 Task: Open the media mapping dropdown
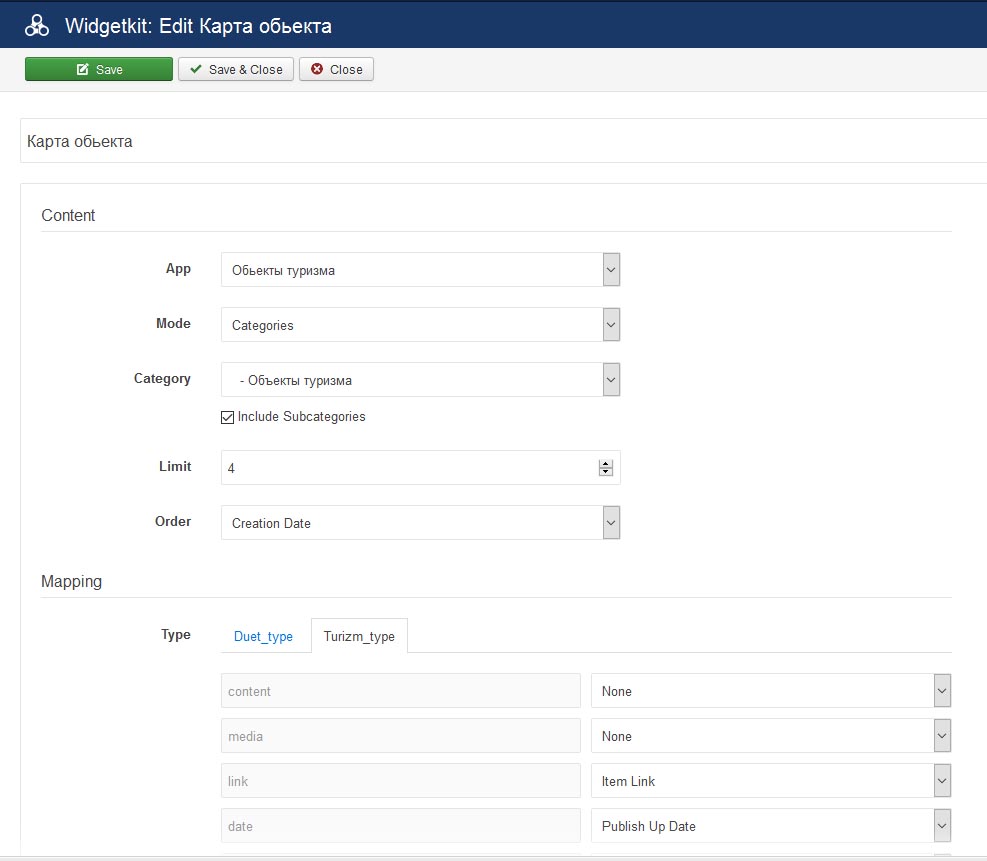770,736
